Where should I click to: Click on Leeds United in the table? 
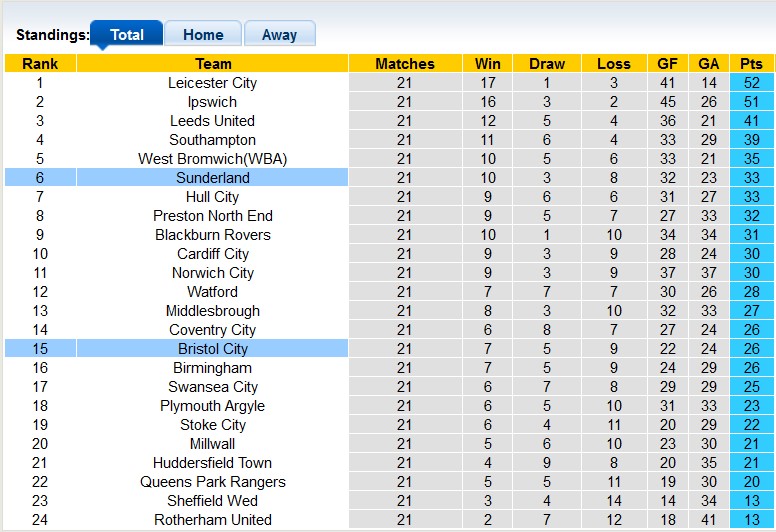[212, 121]
